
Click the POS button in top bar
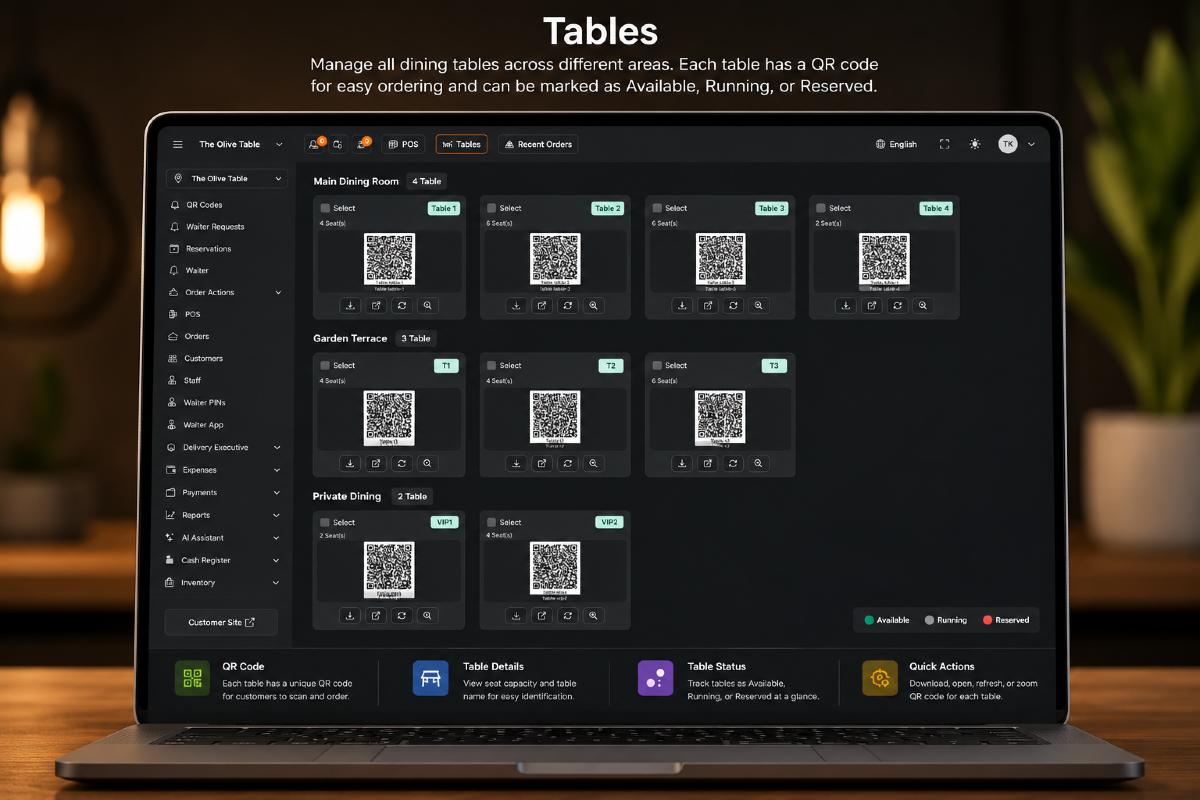point(403,144)
